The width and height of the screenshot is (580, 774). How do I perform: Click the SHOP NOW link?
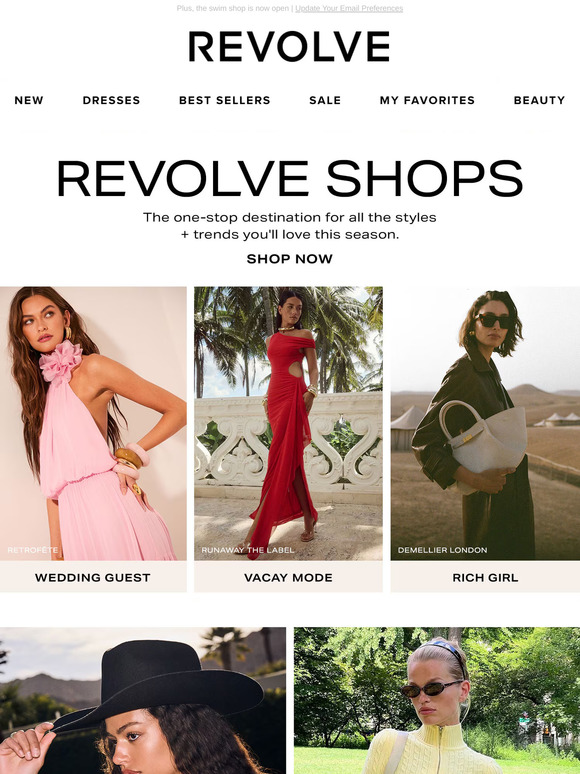coord(290,259)
